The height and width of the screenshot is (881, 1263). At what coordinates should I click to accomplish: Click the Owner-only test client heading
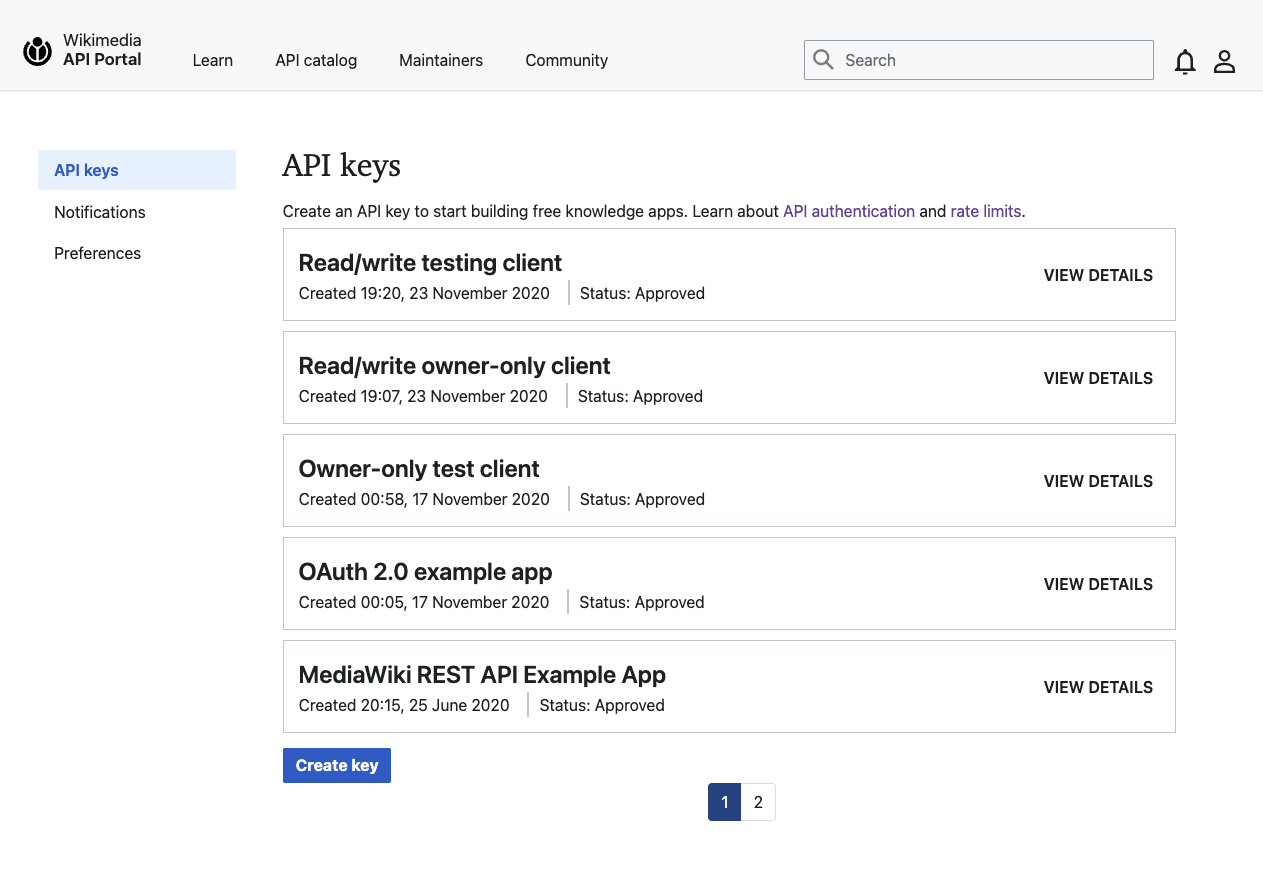point(419,469)
